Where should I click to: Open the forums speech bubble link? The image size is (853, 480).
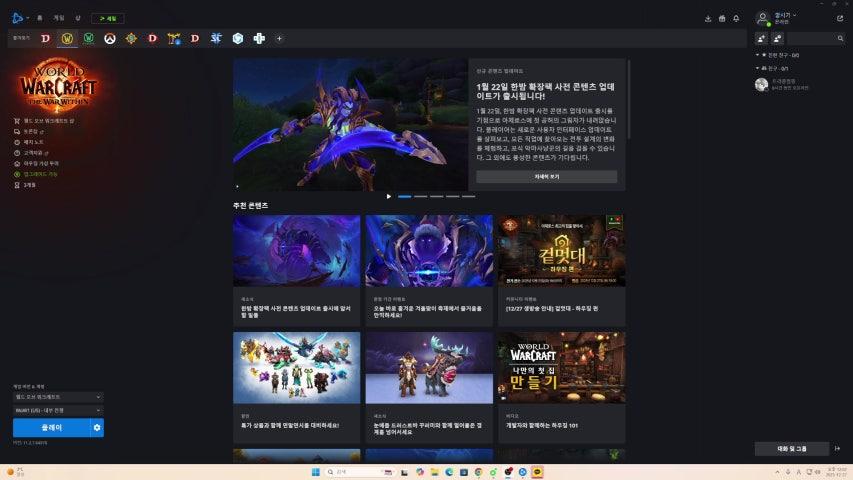[x=29, y=131]
